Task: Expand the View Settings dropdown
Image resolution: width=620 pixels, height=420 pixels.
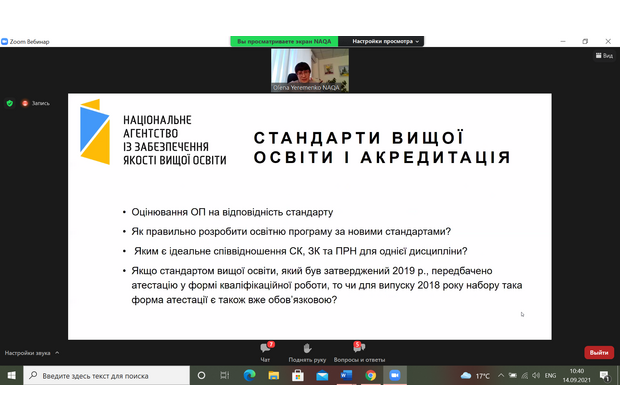Action: click(385, 41)
